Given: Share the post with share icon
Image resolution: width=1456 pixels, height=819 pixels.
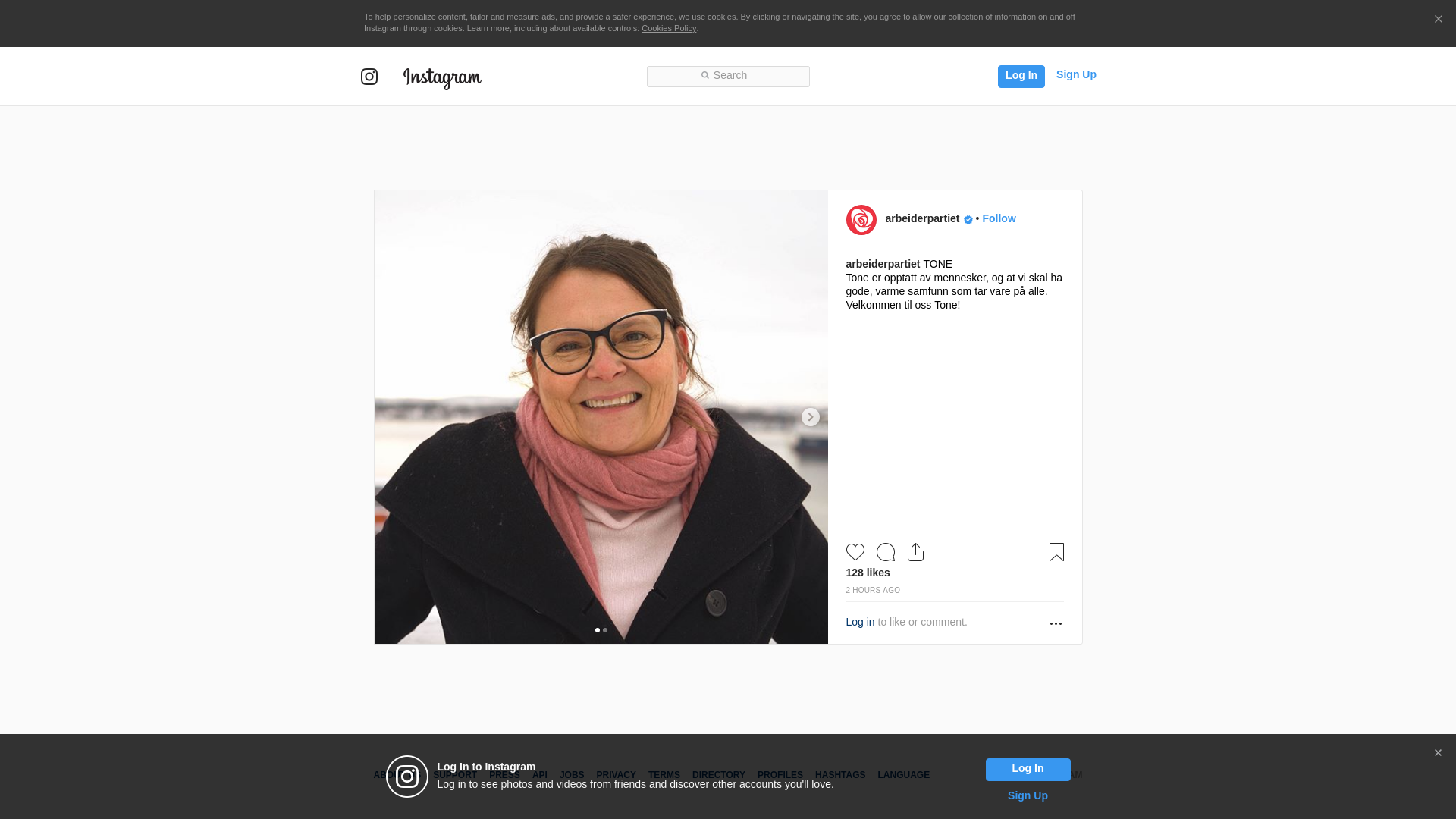Looking at the screenshot, I should point(915,552).
